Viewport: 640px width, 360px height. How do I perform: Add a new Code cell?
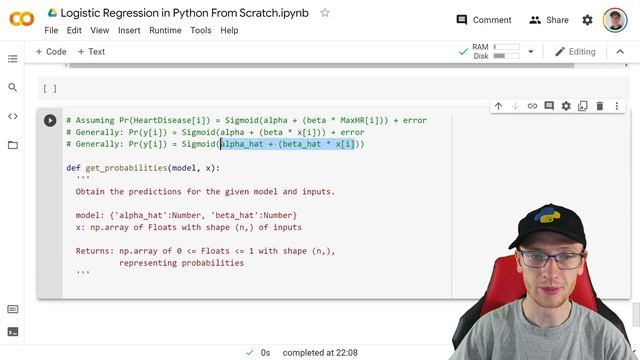51,52
